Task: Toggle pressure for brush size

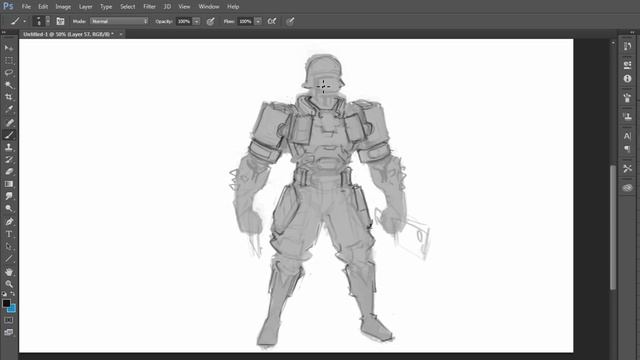Action: coord(290,21)
